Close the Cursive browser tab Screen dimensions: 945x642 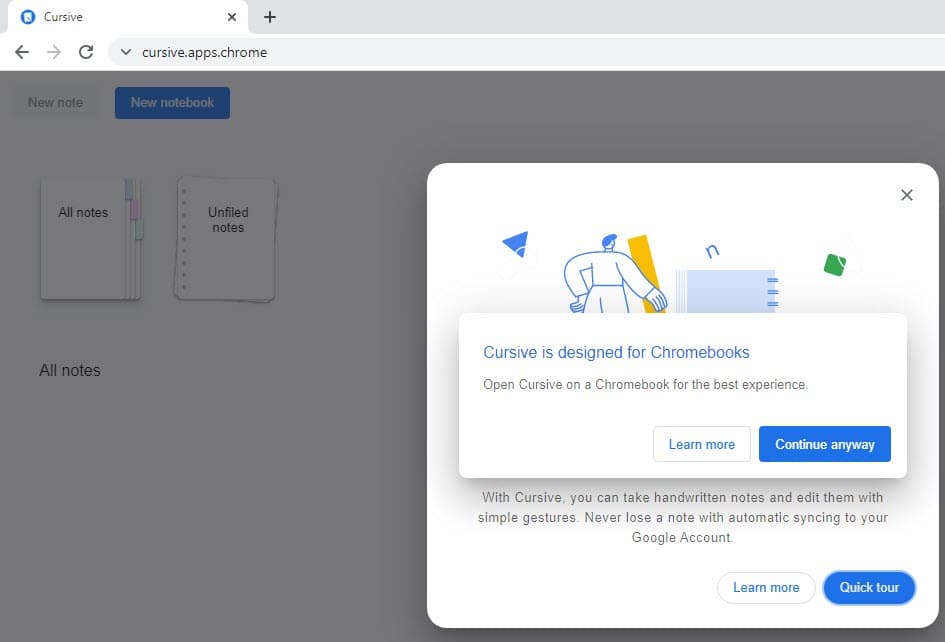(x=231, y=17)
